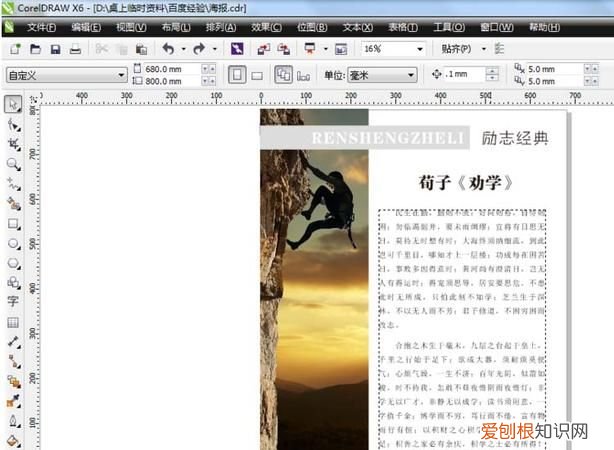Select the Smart Fill tool
614x450 pixels.
tap(14, 204)
